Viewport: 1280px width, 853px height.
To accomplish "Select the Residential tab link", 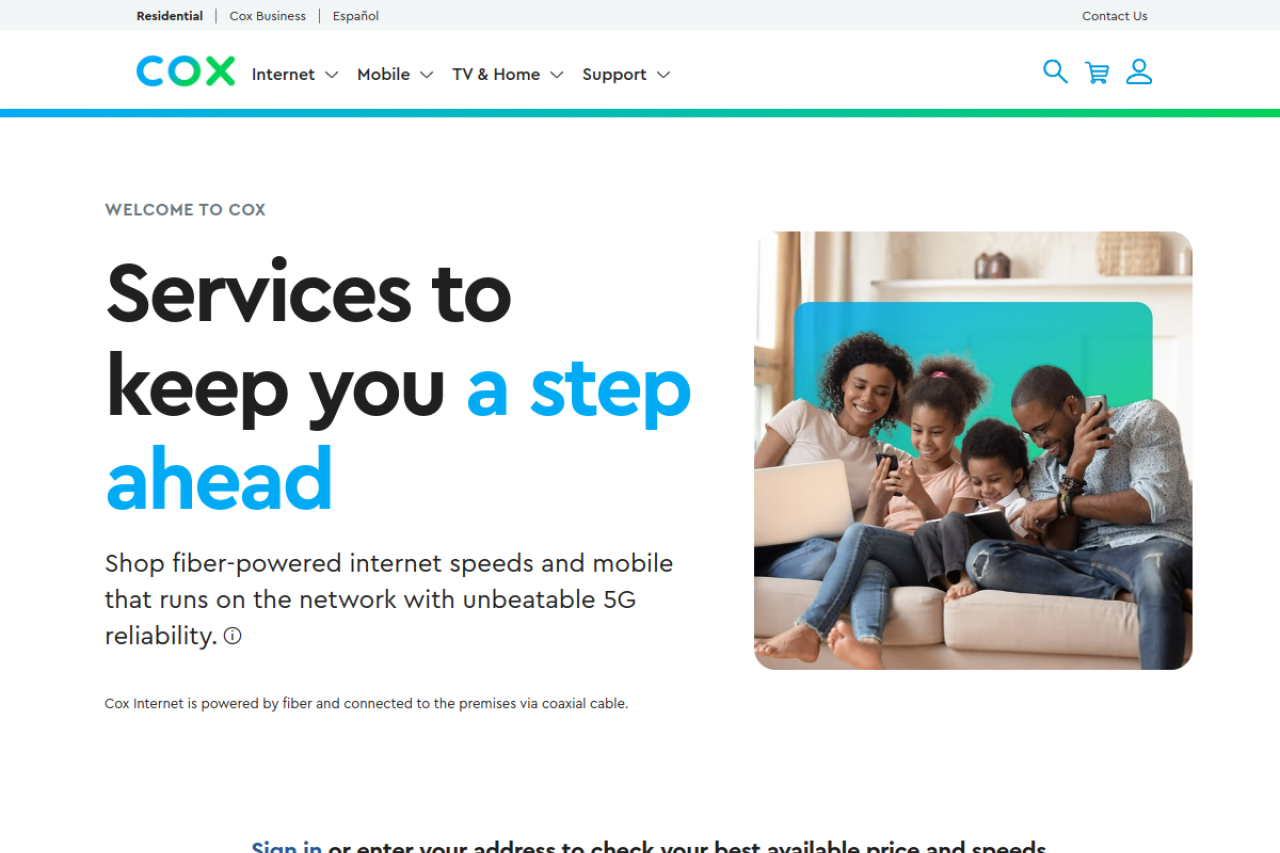I will tap(170, 16).
